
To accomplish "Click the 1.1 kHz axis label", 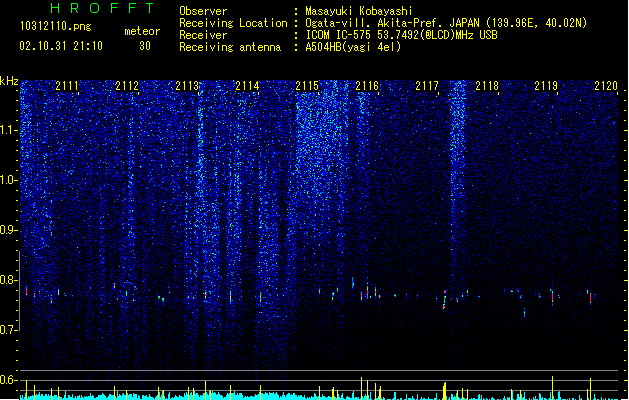I will point(9,130).
